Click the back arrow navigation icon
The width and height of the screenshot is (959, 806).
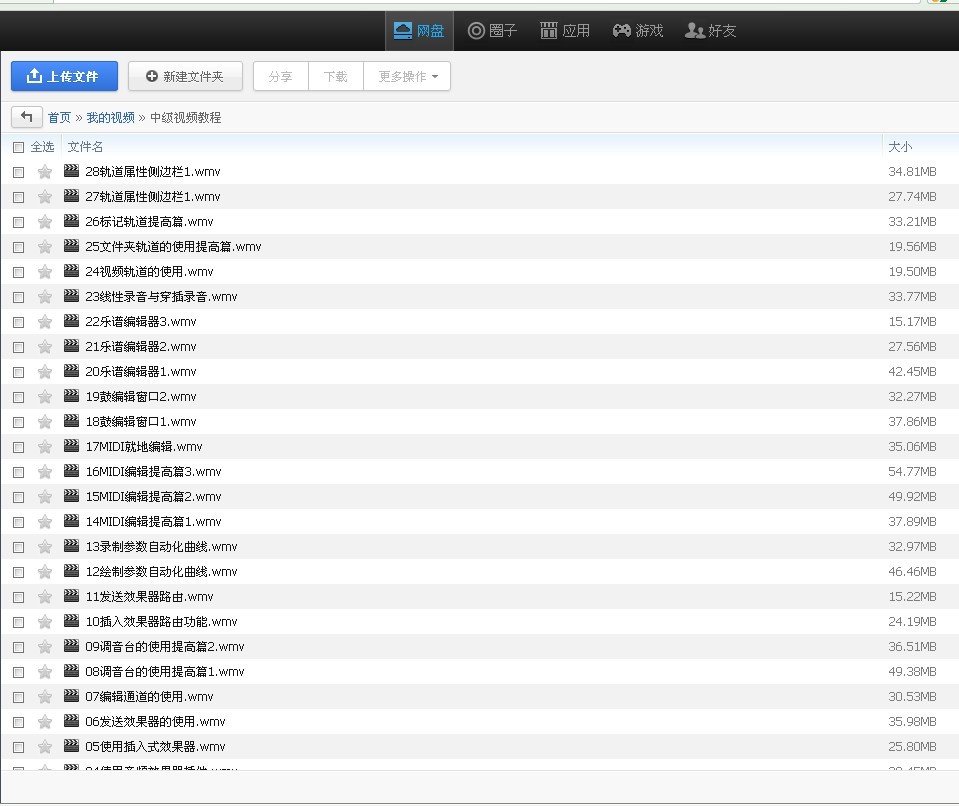(26, 116)
